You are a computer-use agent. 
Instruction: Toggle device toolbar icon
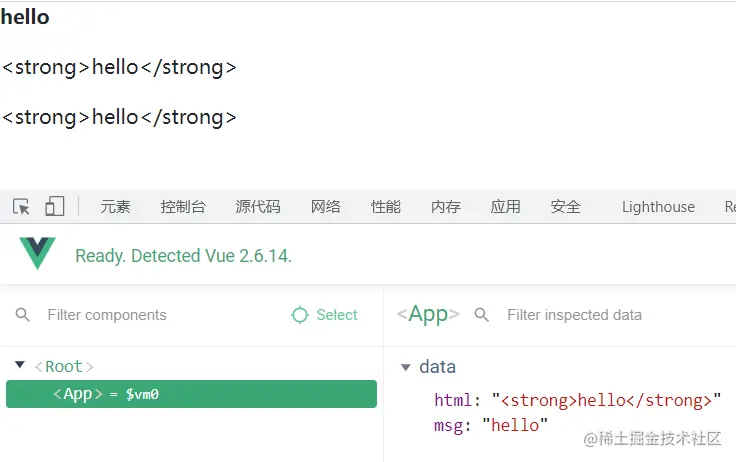(x=54, y=207)
